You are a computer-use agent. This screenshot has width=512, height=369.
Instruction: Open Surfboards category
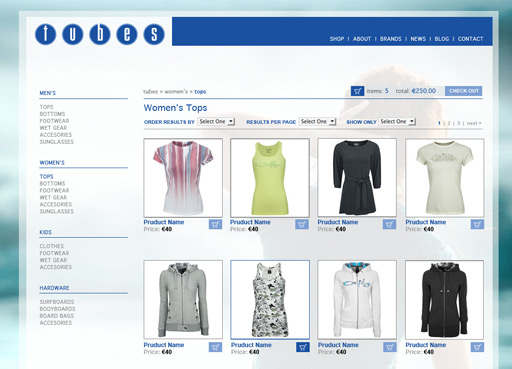coord(57,302)
